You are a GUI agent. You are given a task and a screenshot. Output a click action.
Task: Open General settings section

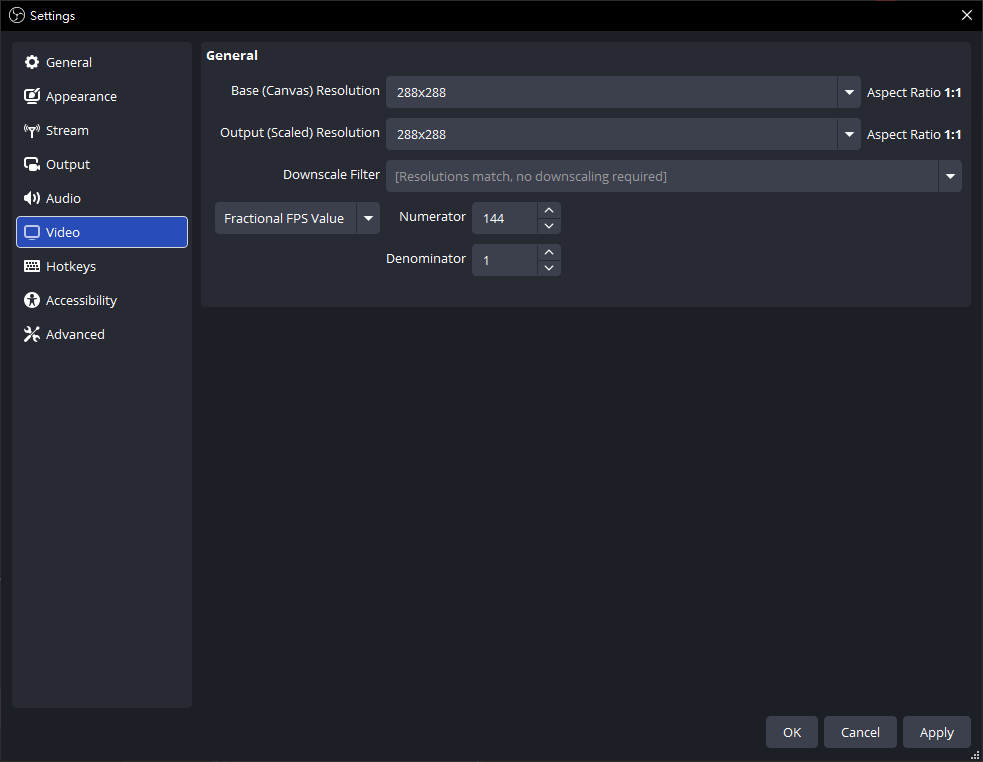(x=102, y=62)
